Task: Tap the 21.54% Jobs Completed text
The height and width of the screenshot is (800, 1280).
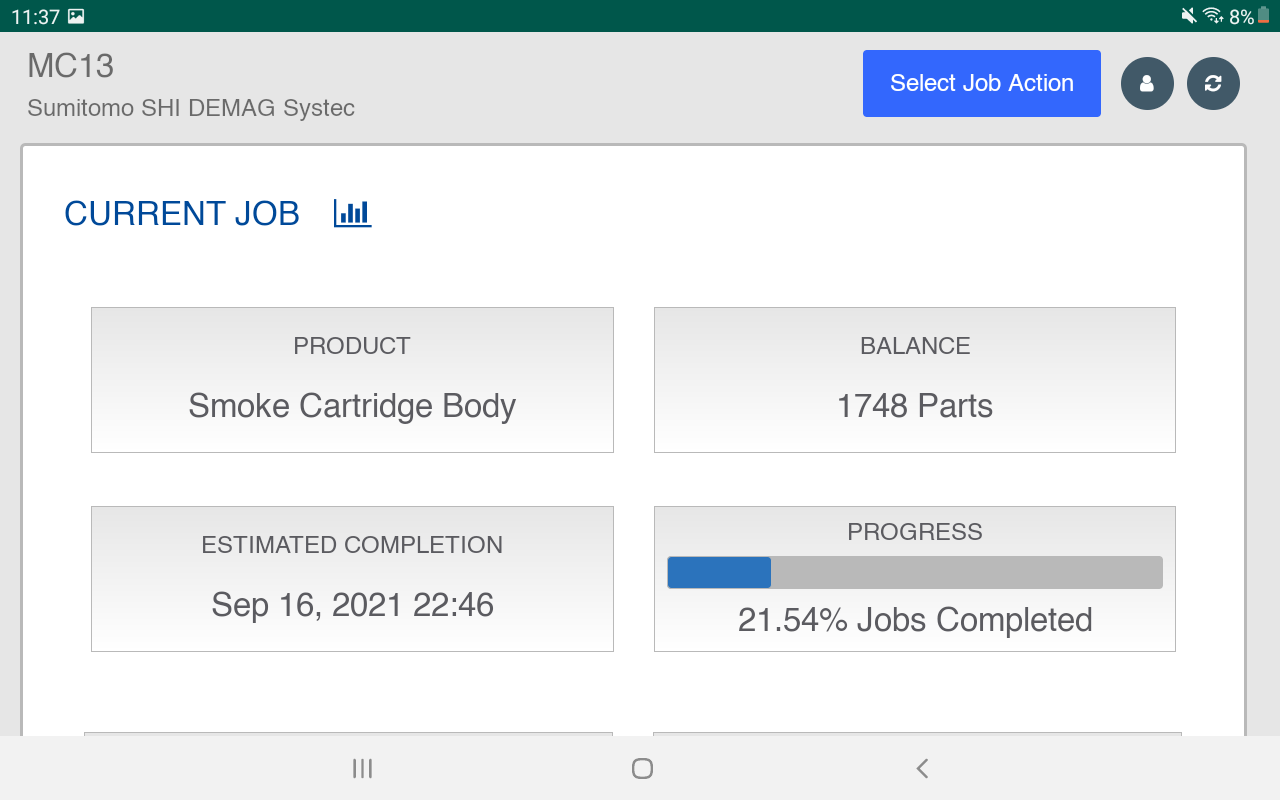Action: 914,620
